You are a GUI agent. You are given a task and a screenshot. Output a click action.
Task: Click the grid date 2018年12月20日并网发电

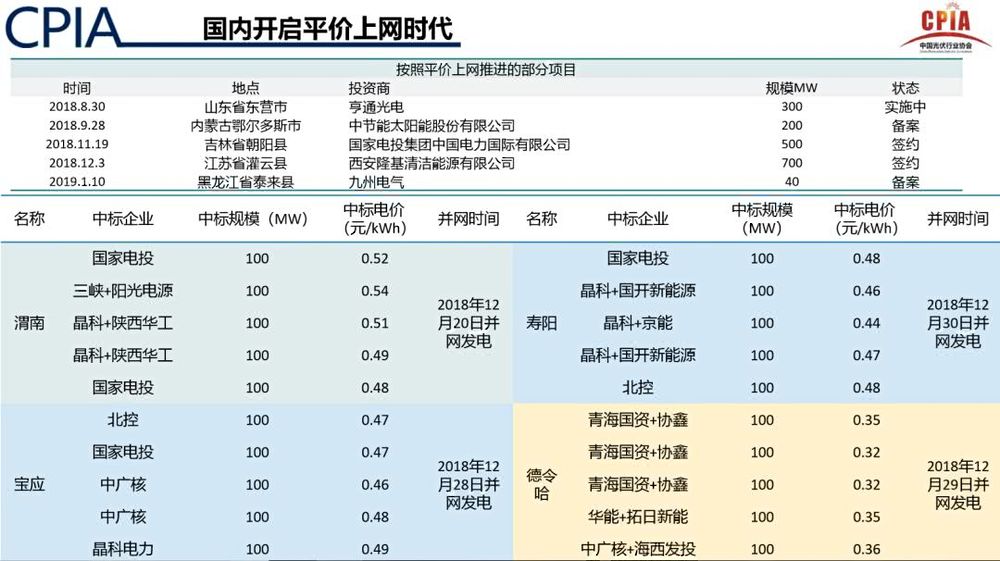[x=468, y=323]
